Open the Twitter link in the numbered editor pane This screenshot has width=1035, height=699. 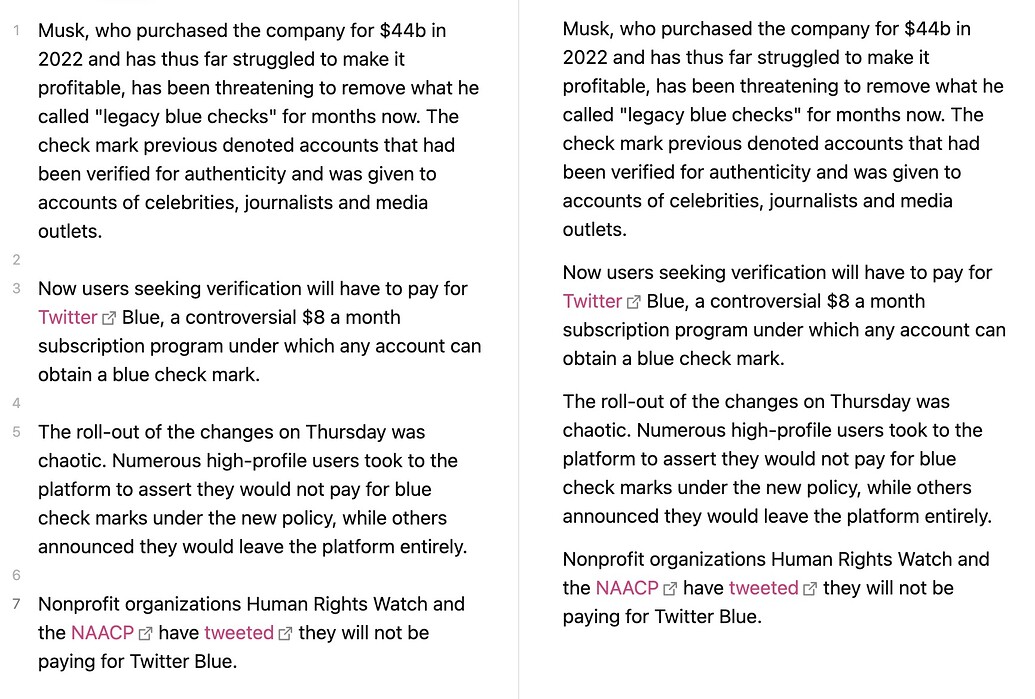click(67, 318)
